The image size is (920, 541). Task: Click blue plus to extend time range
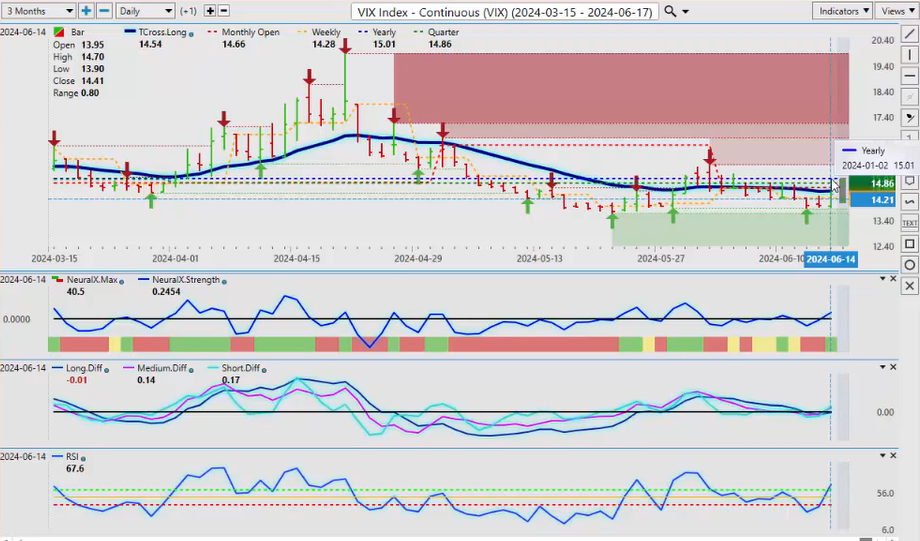point(87,11)
